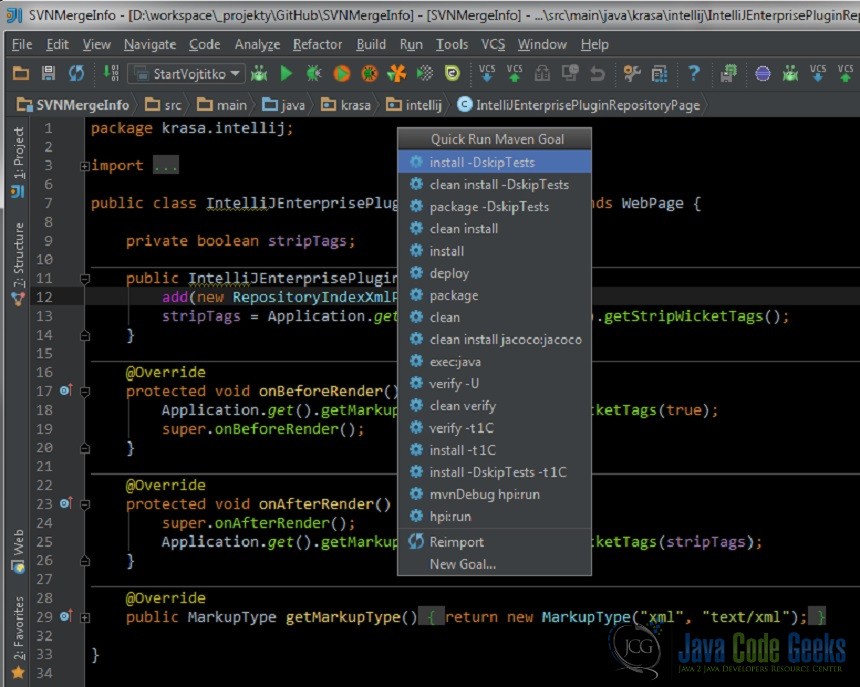Click 'New Goal...' in popup
This screenshot has width=860, height=687.
tap(494, 564)
